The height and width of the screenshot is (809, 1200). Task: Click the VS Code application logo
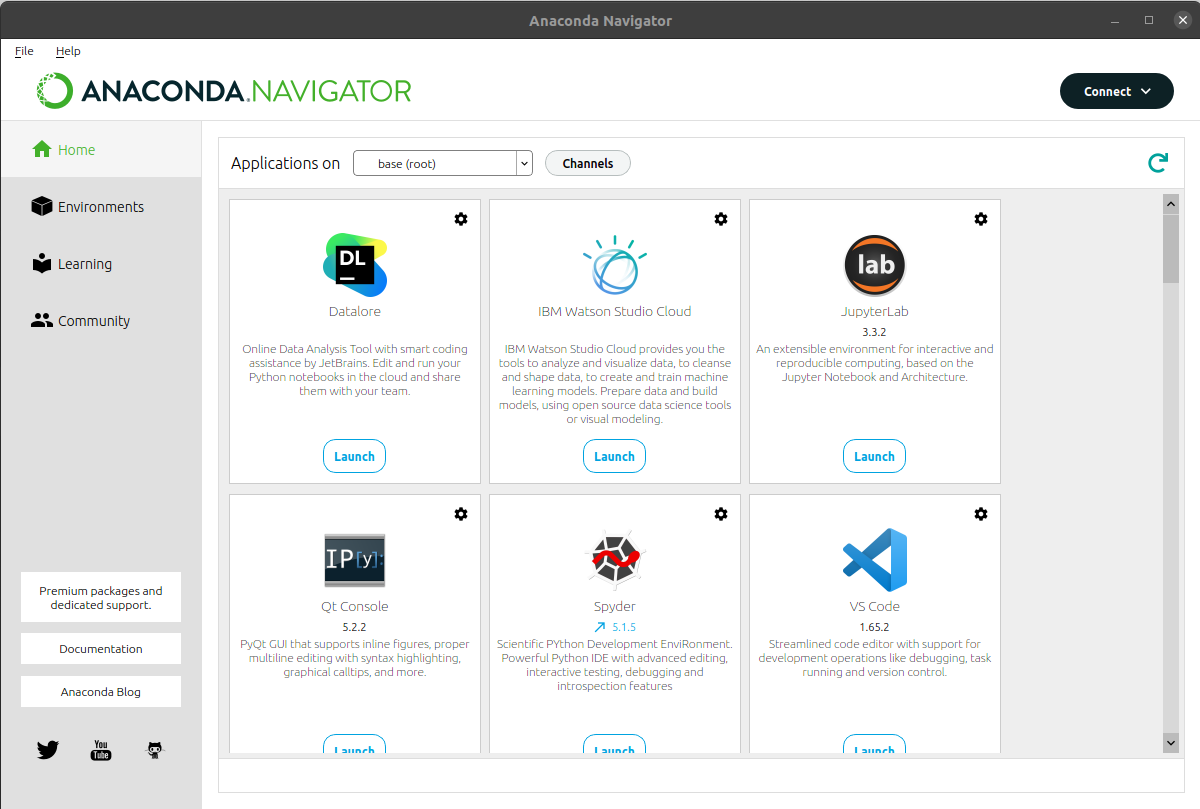pyautogui.click(x=875, y=560)
